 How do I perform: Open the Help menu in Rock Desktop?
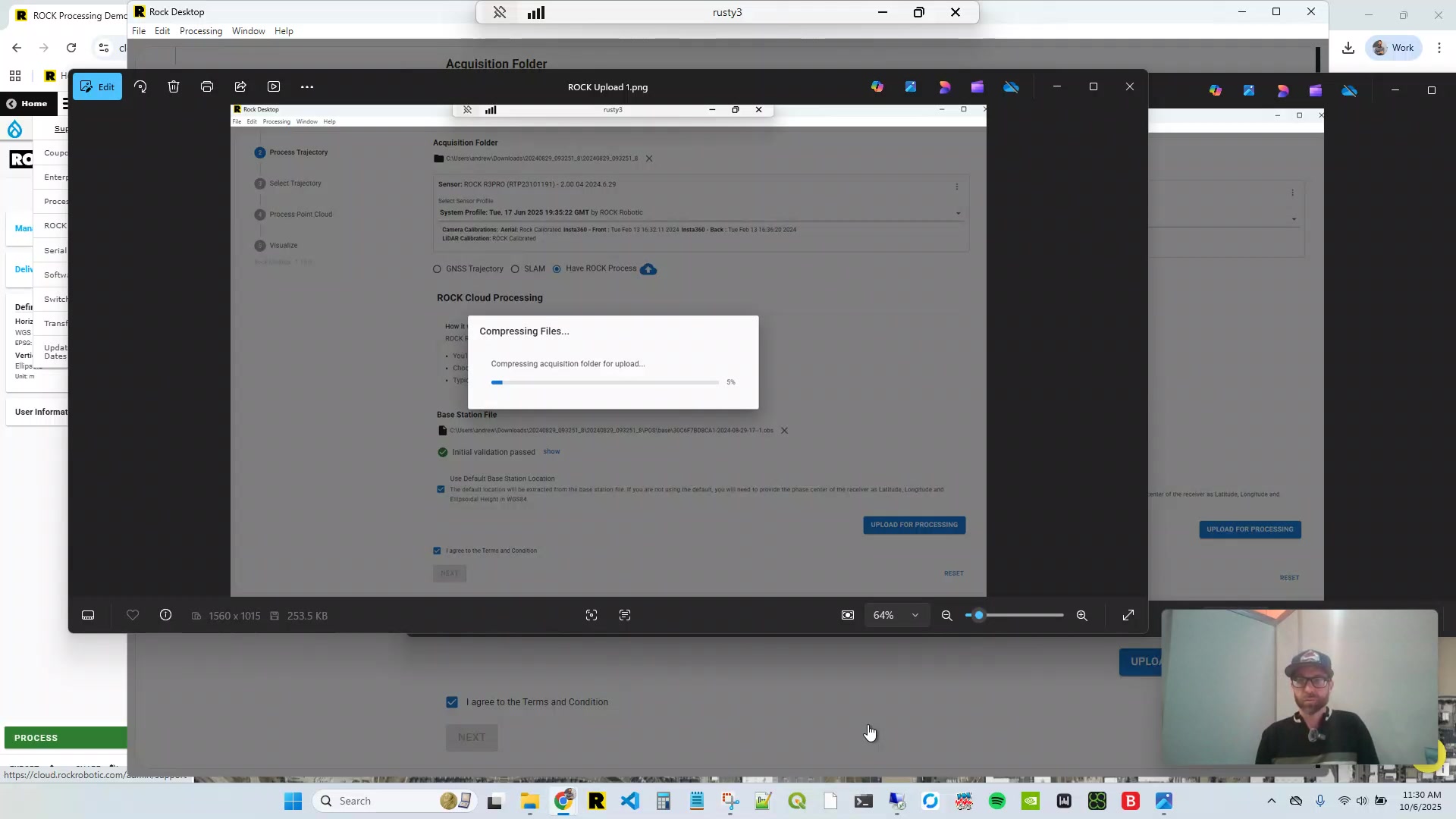[284, 31]
